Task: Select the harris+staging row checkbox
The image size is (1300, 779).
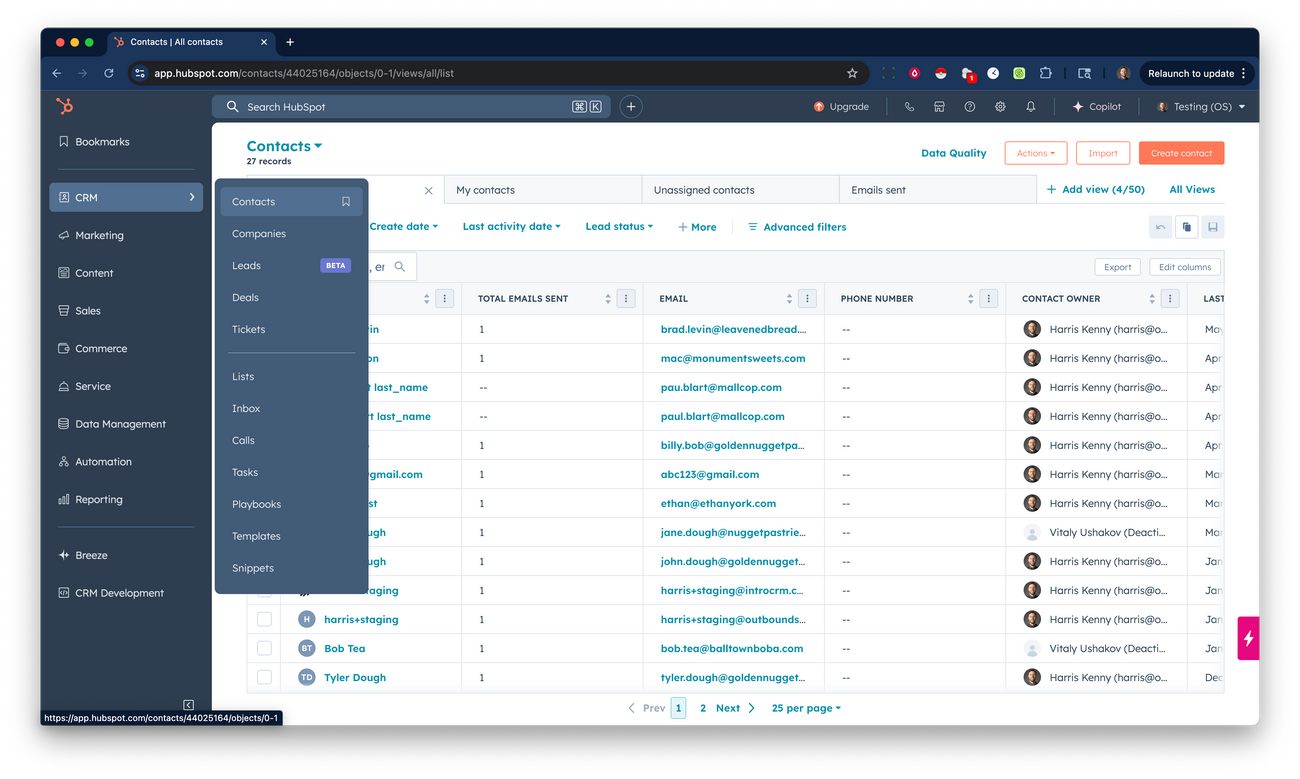Action: [264, 619]
